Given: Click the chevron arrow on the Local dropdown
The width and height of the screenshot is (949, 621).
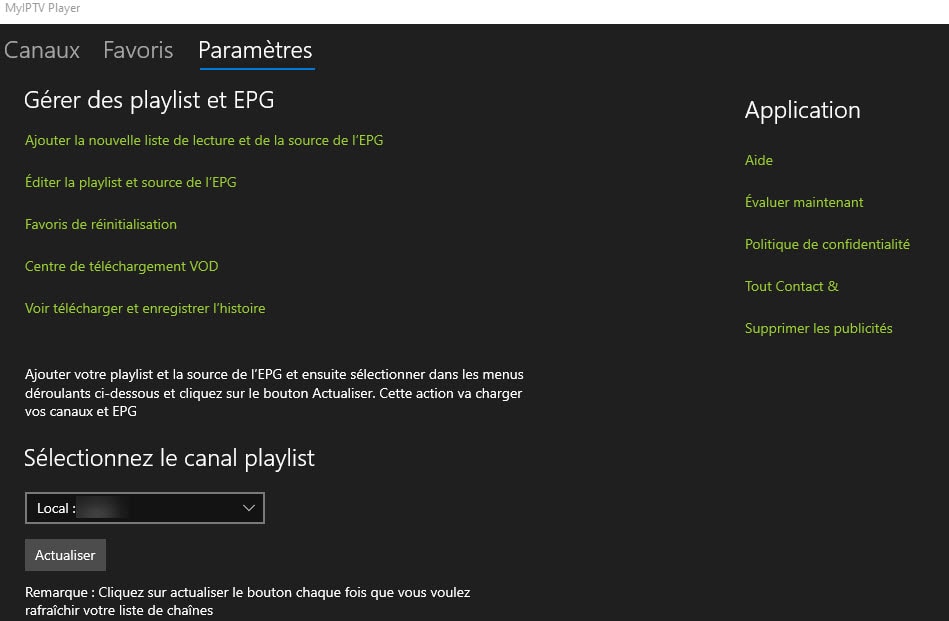Looking at the screenshot, I should (x=248, y=508).
